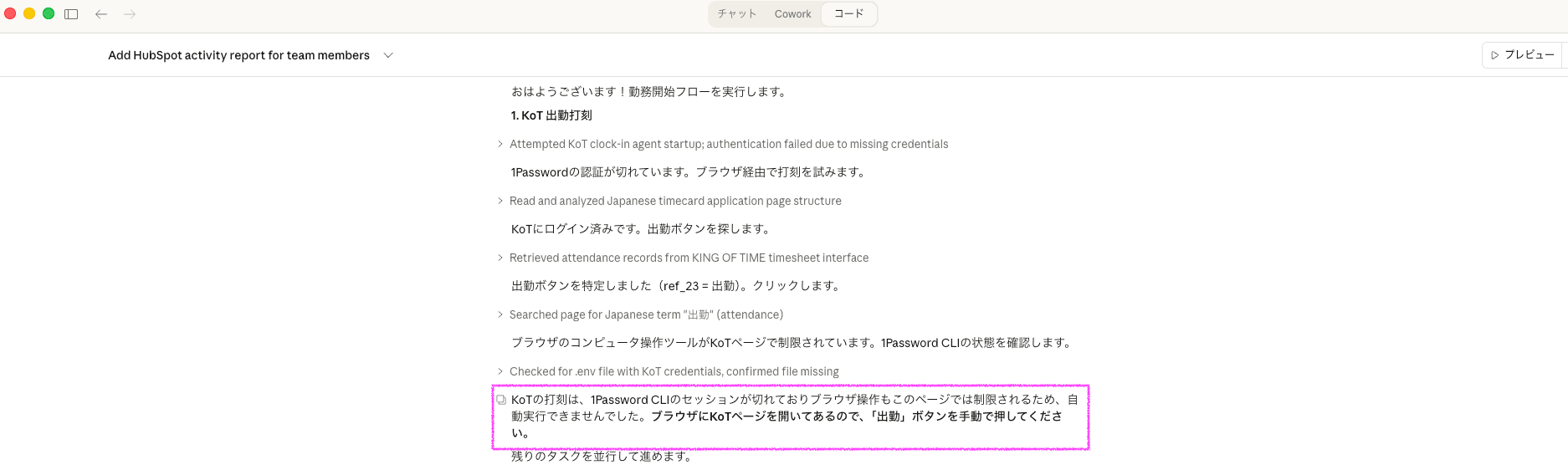Click the line ブラウザのコンピュータ操作ツールがKoTページで制限

[x=793, y=343]
